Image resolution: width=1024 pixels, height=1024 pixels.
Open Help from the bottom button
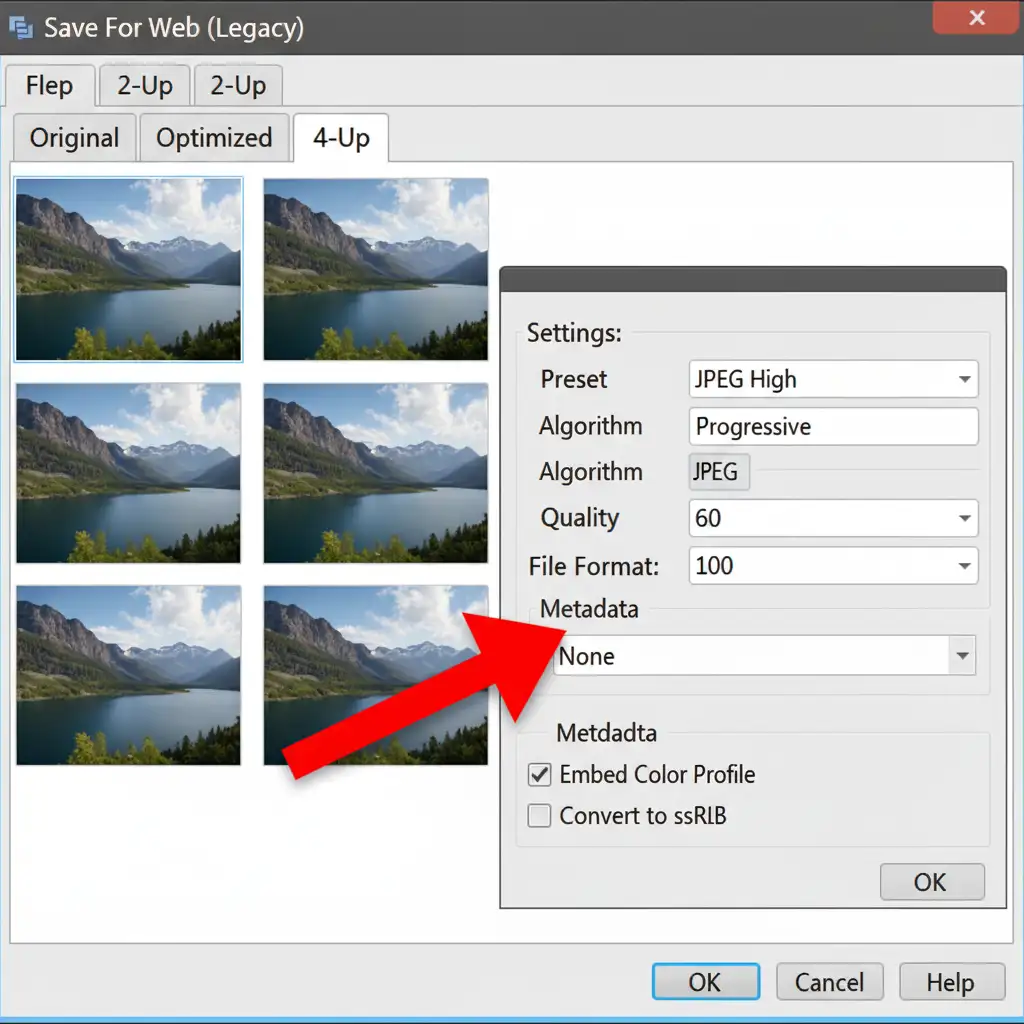tap(950, 983)
